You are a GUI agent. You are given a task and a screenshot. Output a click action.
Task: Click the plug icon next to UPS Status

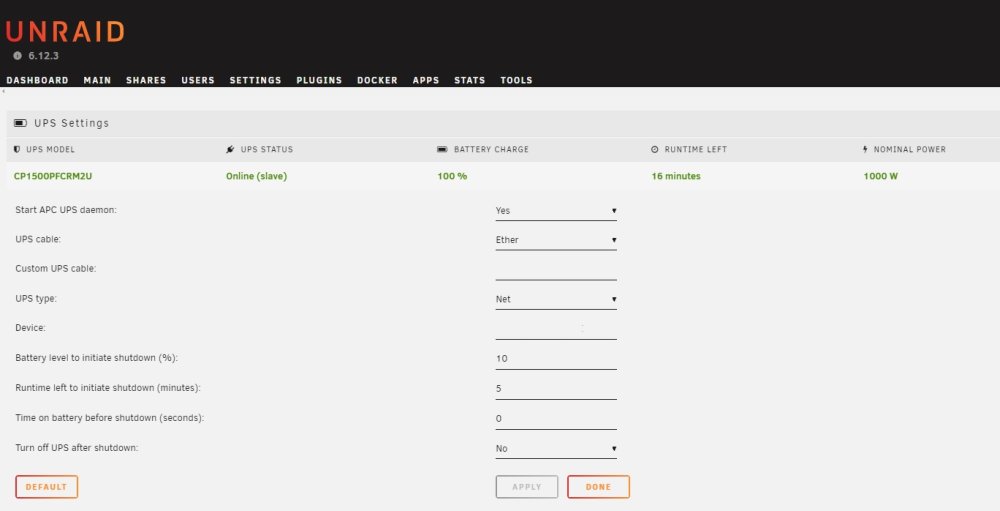click(230, 149)
